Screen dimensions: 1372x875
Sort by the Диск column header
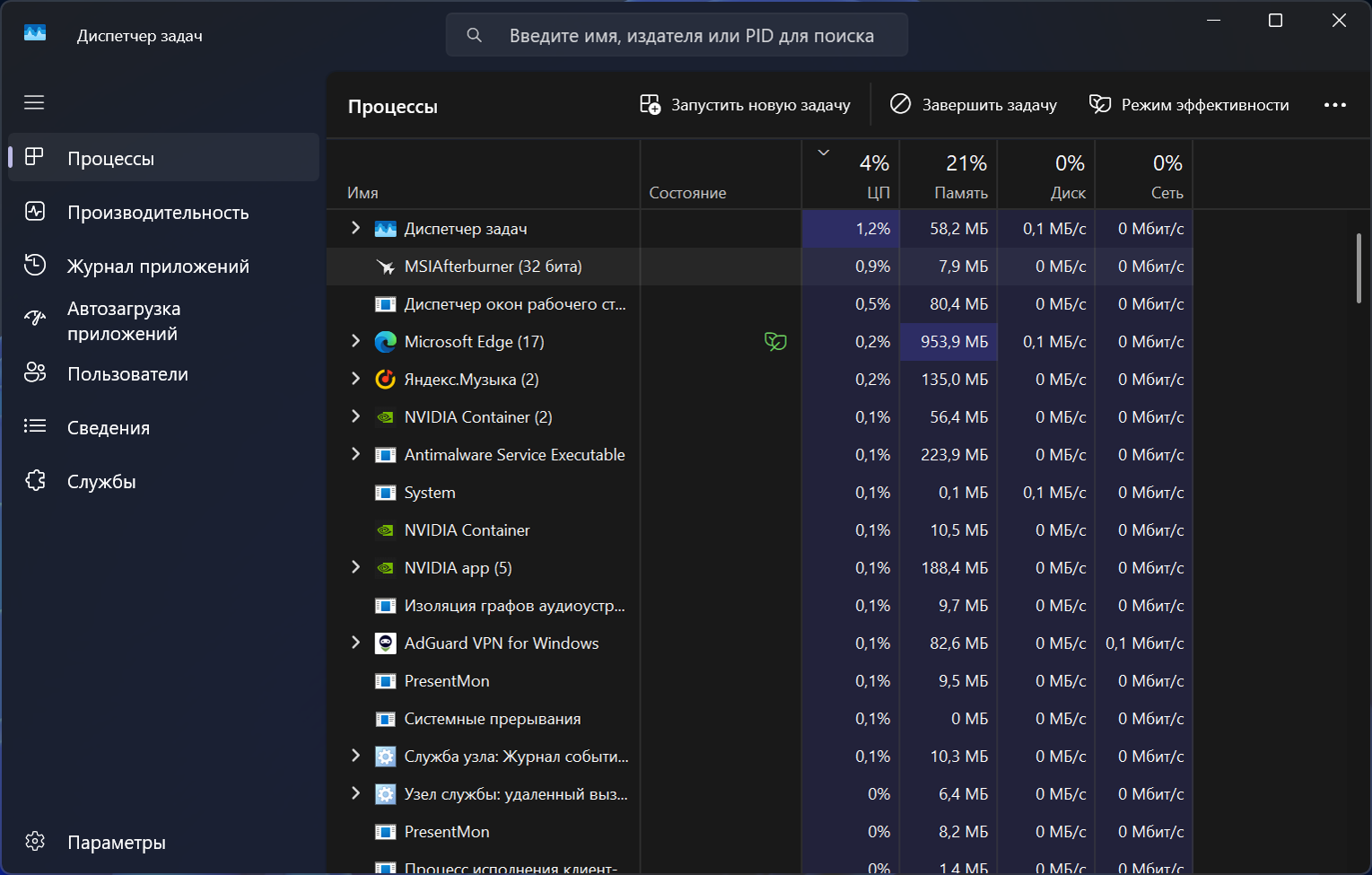pos(1046,174)
